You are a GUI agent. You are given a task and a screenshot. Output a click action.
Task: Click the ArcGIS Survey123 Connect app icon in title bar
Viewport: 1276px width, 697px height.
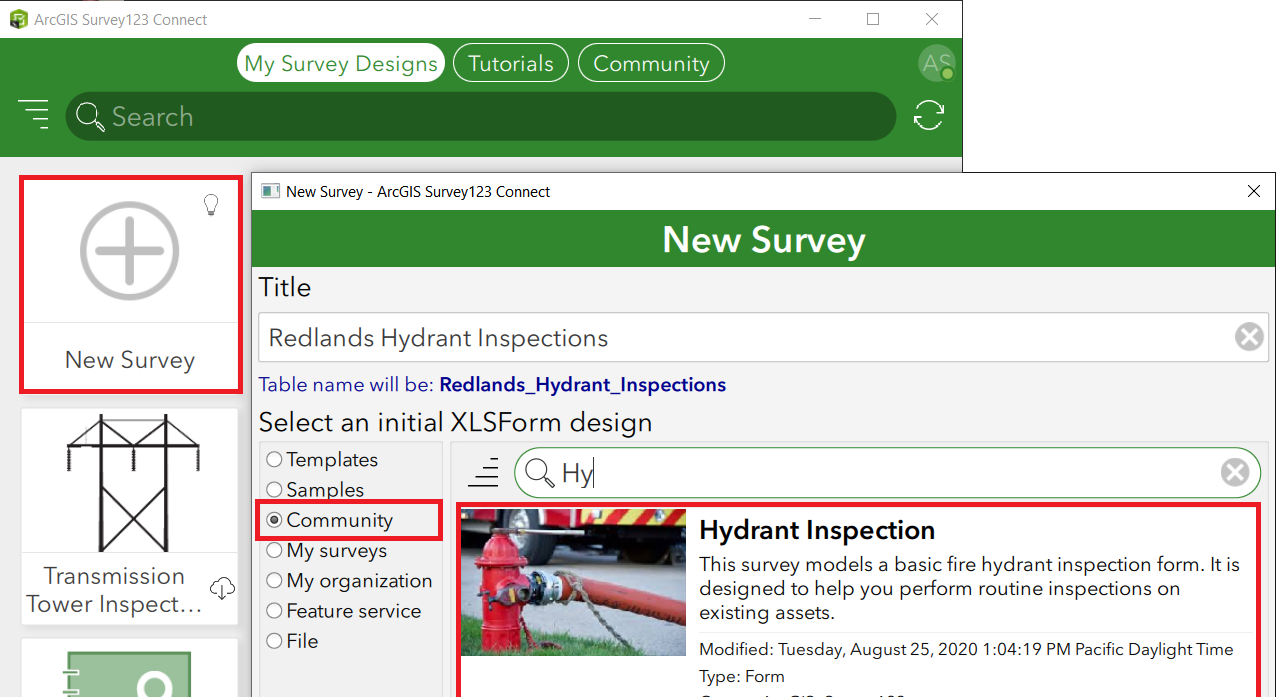point(18,19)
